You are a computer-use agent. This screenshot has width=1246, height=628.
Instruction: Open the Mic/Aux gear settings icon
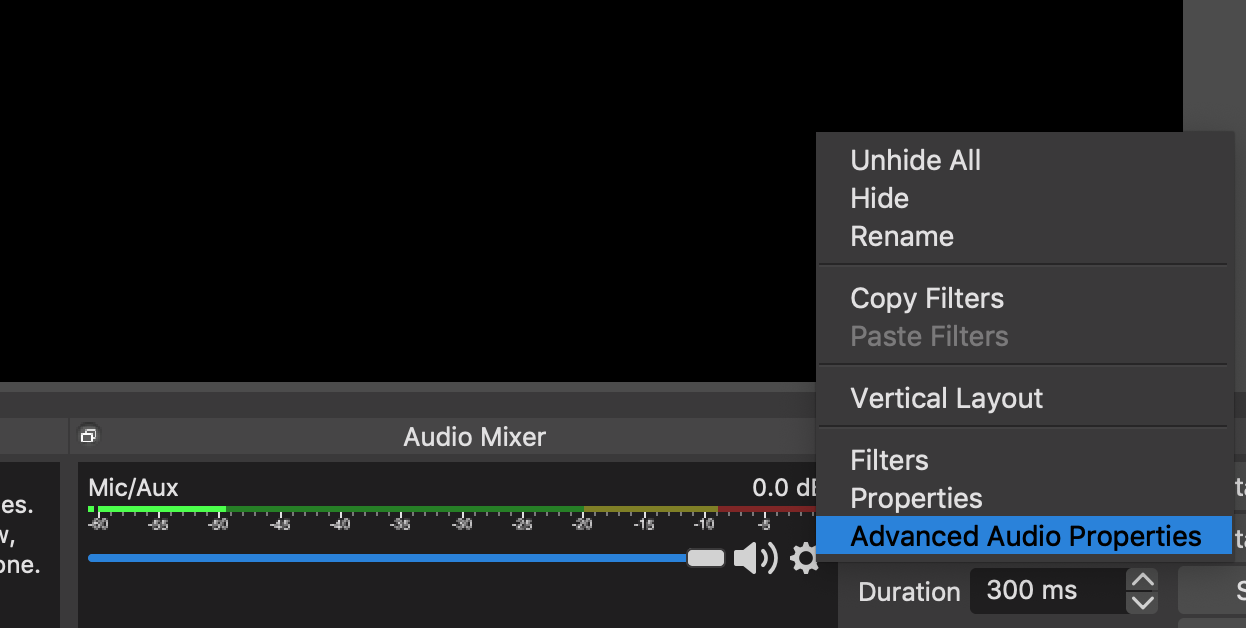(x=804, y=558)
